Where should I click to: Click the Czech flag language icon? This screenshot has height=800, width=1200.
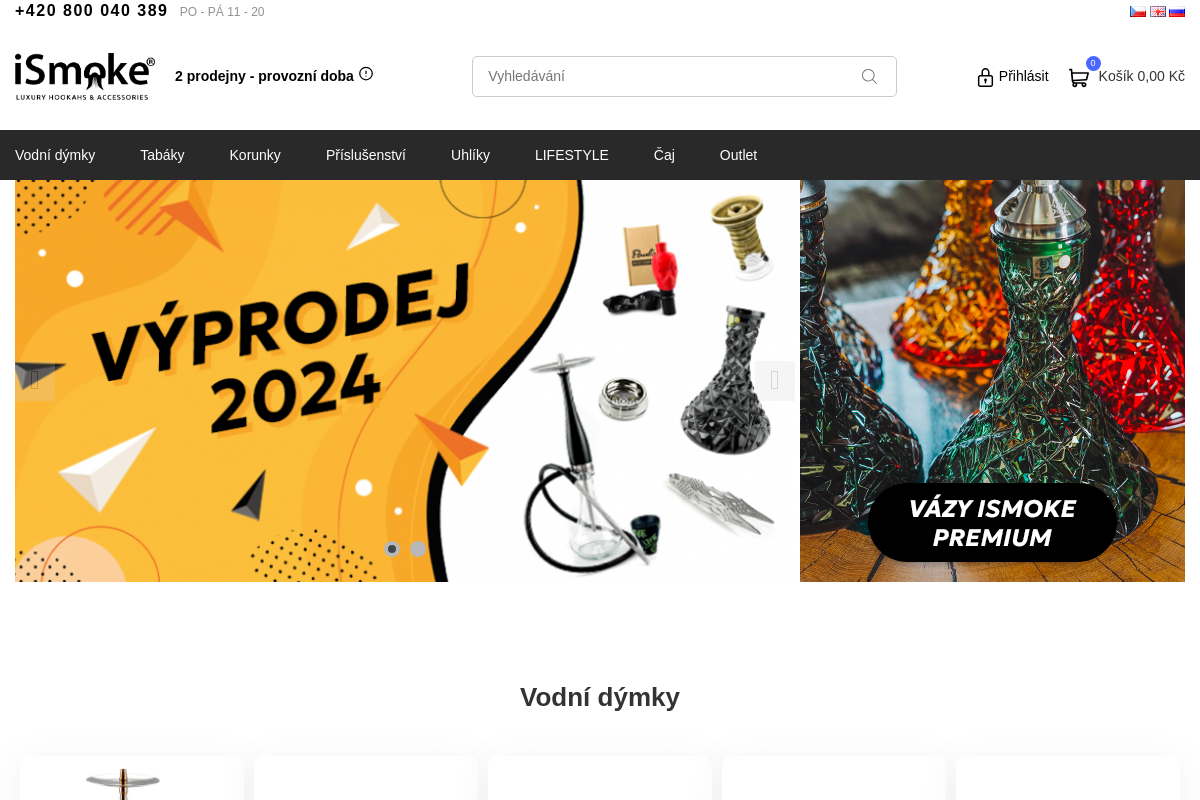click(x=1138, y=11)
